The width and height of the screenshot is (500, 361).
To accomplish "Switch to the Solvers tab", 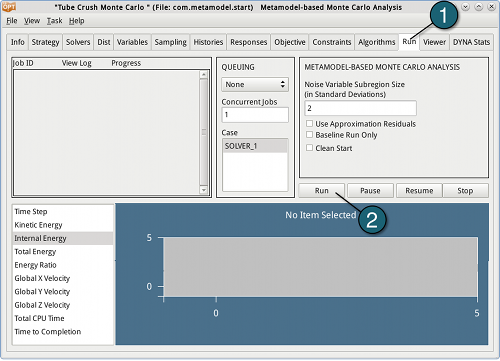I will click(78, 42).
